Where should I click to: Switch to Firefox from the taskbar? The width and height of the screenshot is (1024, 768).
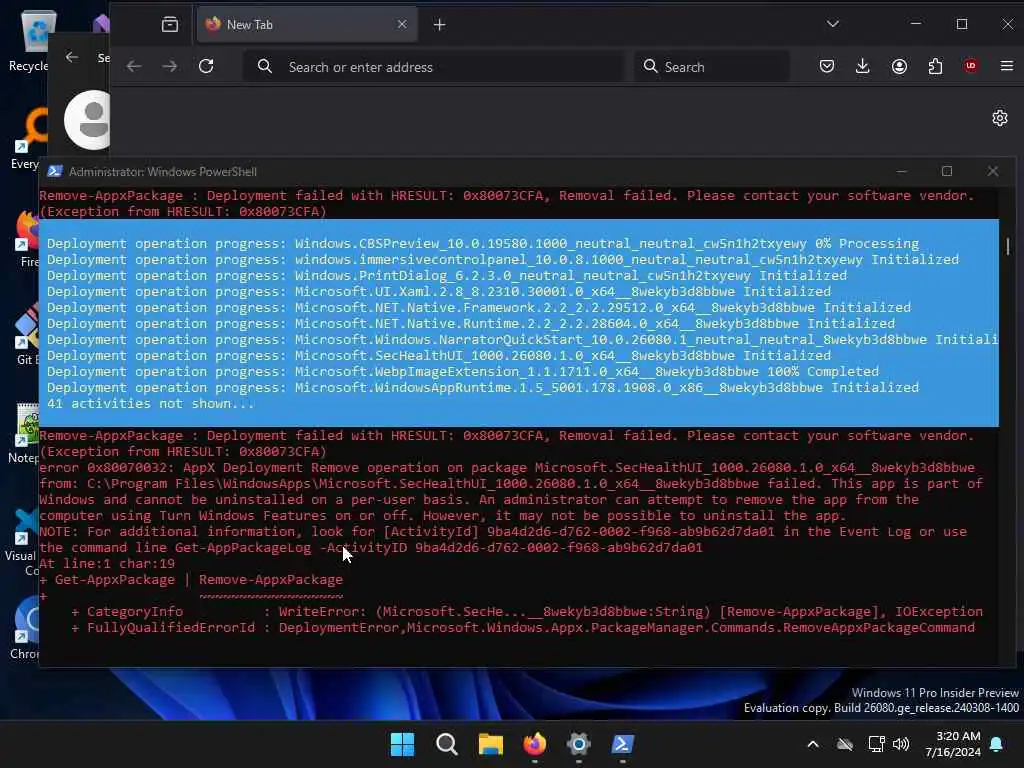tap(534, 744)
